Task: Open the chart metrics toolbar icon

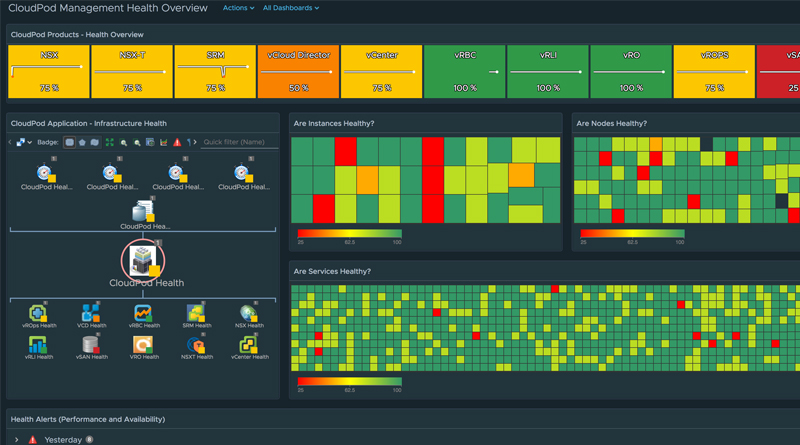Action: pos(163,142)
